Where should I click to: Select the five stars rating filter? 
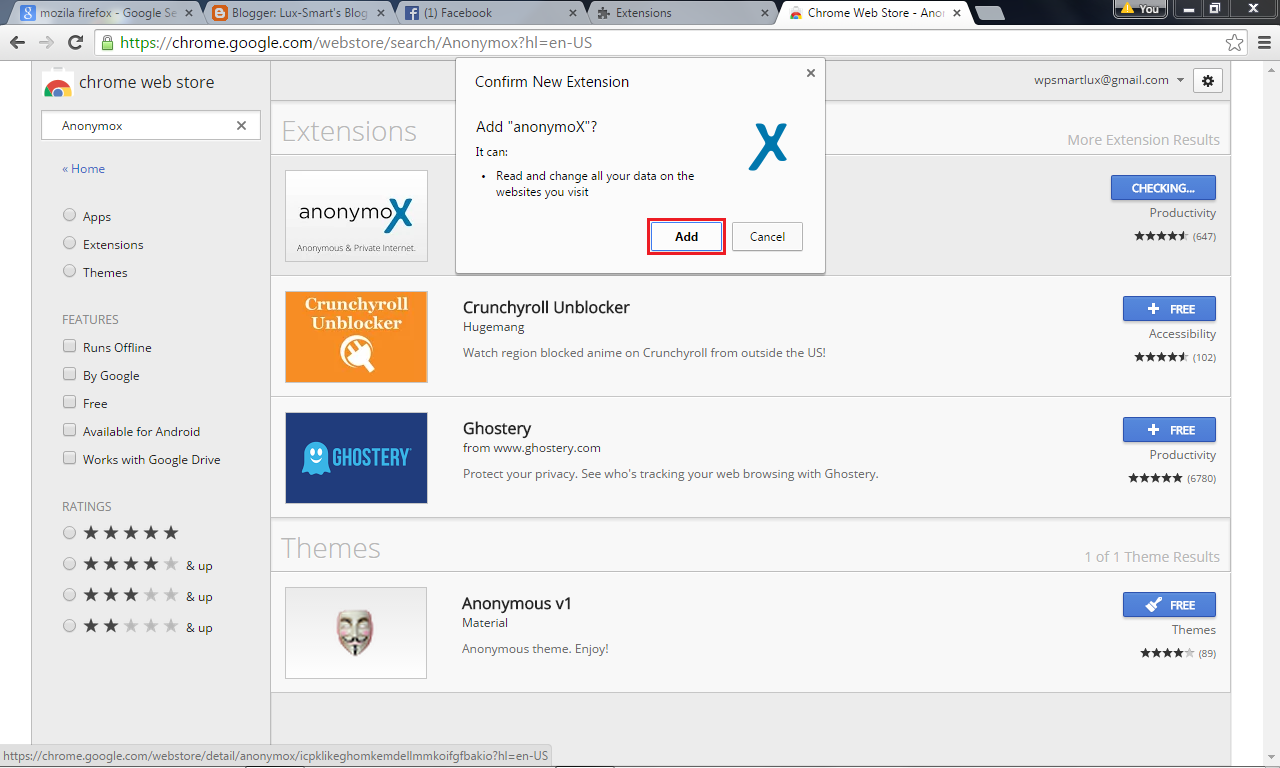69,533
